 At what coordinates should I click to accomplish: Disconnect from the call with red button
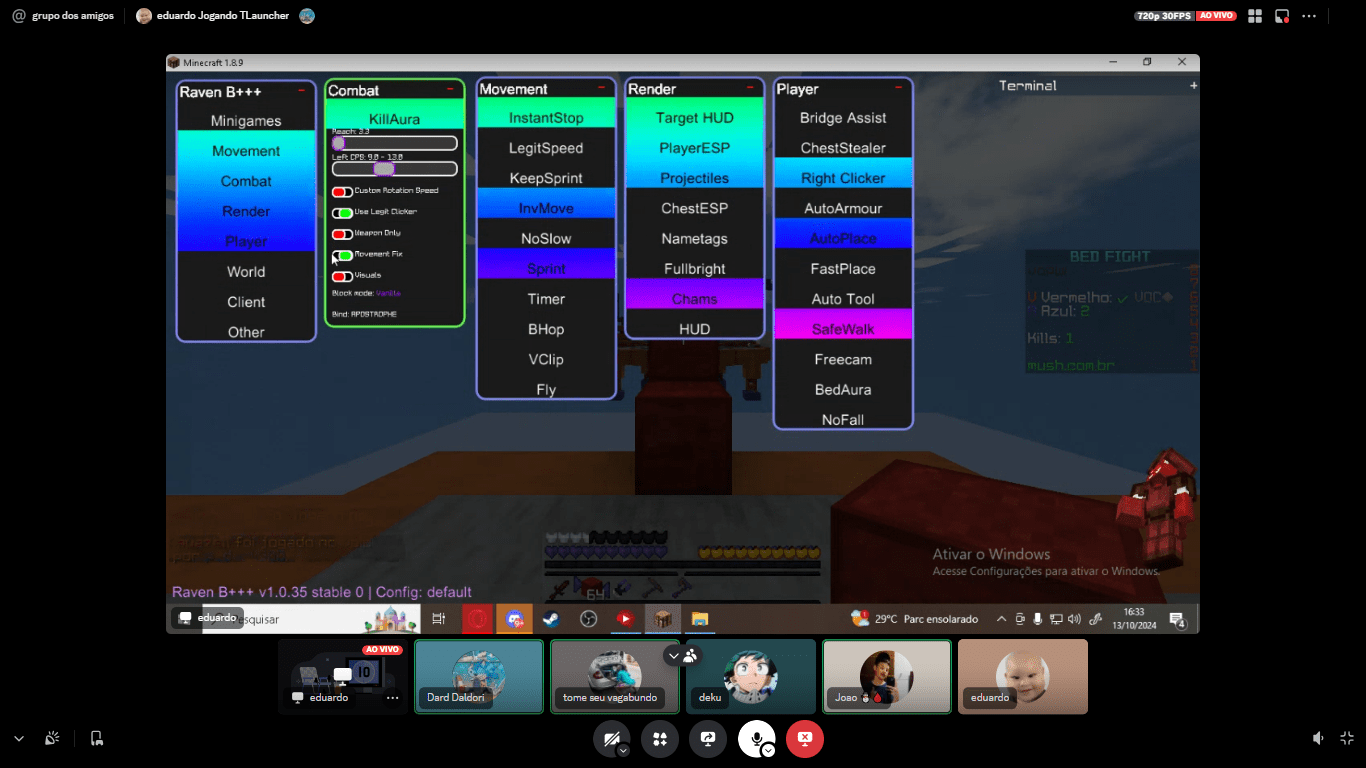(x=805, y=739)
